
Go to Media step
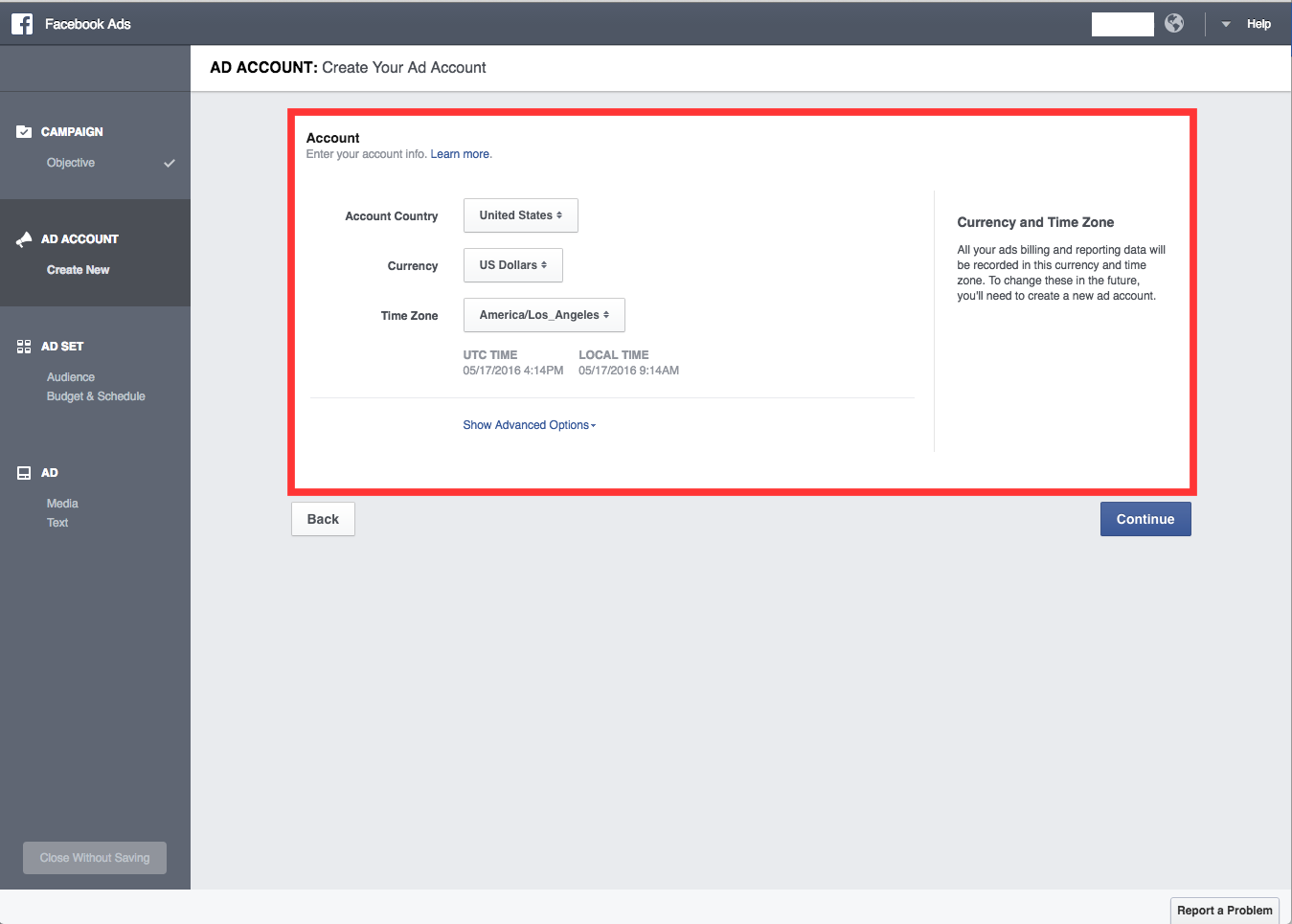pos(62,504)
